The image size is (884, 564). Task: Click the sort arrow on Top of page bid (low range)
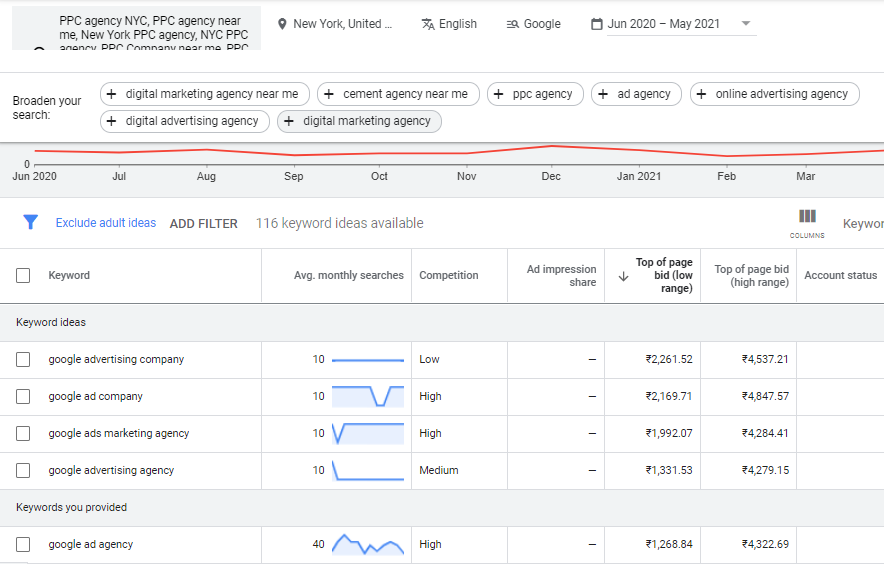[623, 276]
